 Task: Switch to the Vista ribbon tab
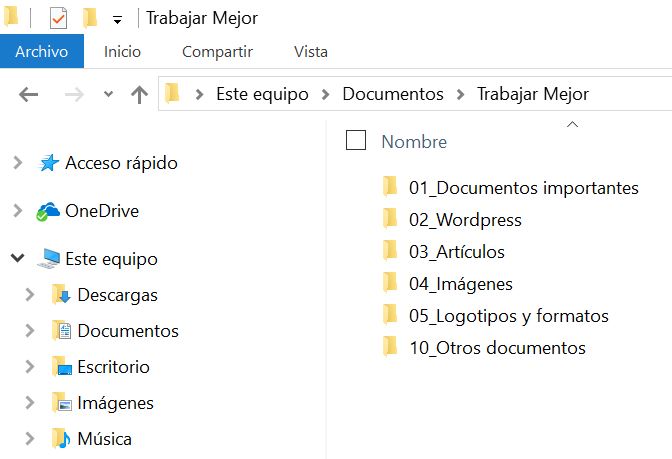[311, 51]
